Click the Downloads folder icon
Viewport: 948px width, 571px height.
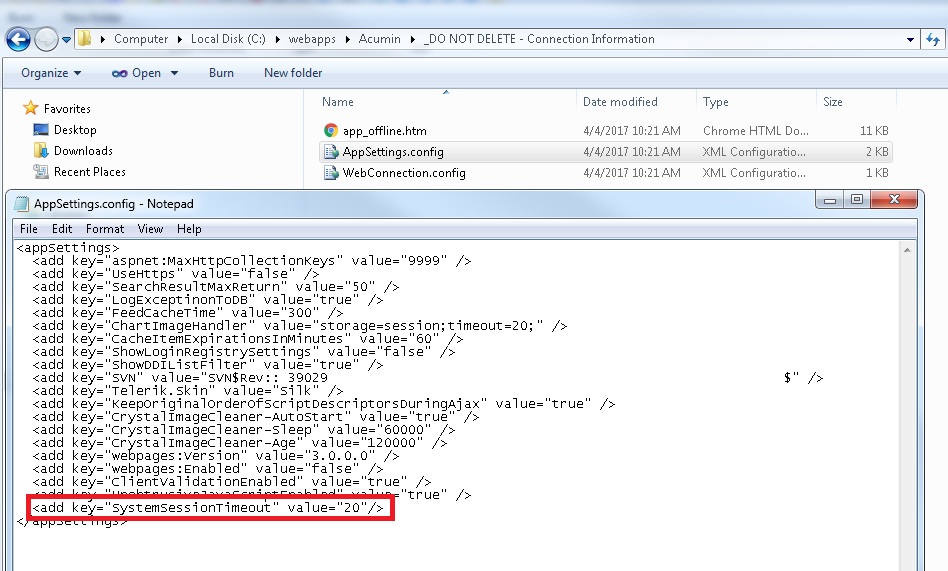click(x=41, y=150)
